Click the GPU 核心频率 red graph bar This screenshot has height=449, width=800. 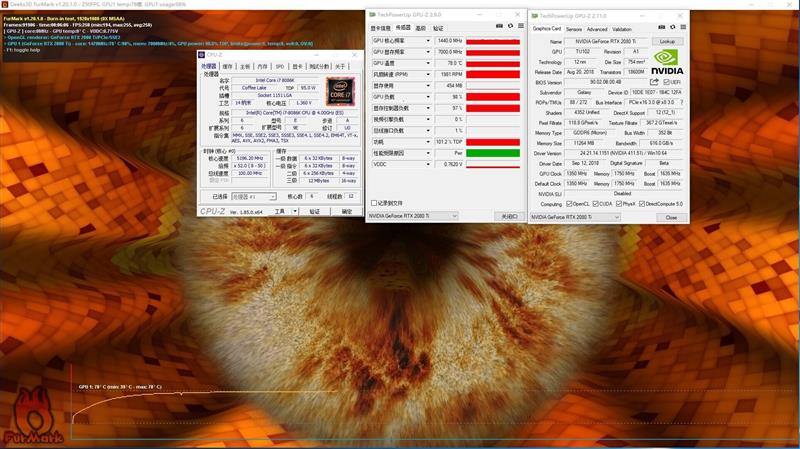493,41
